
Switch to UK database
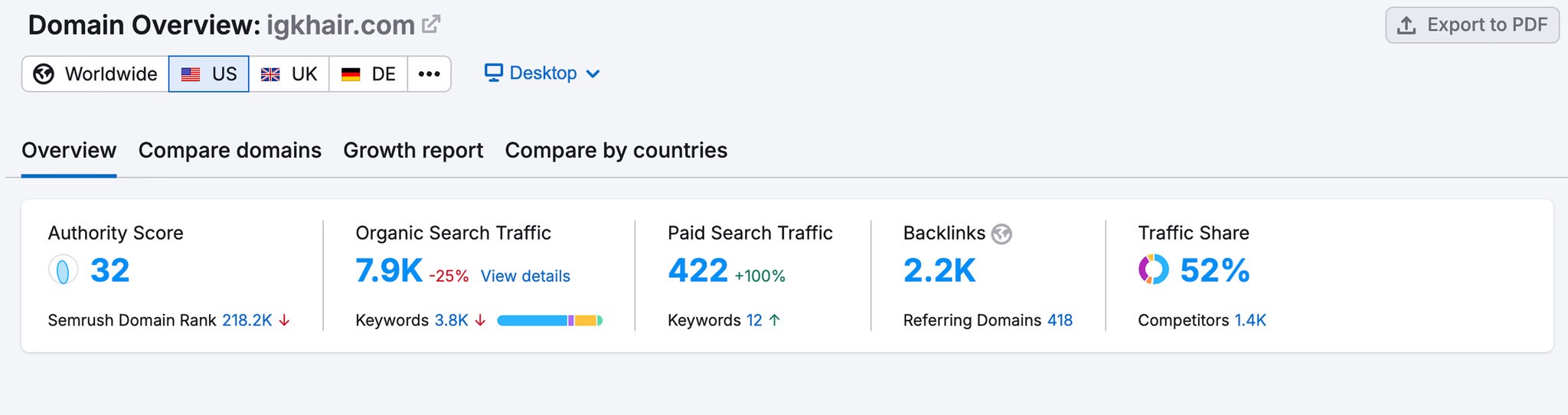[289, 74]
